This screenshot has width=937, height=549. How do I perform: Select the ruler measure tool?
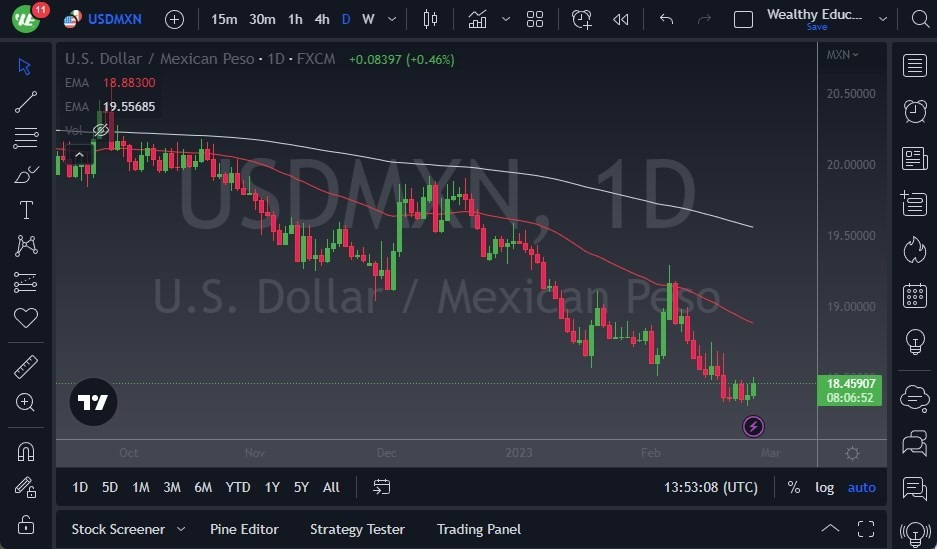(25, 367)
